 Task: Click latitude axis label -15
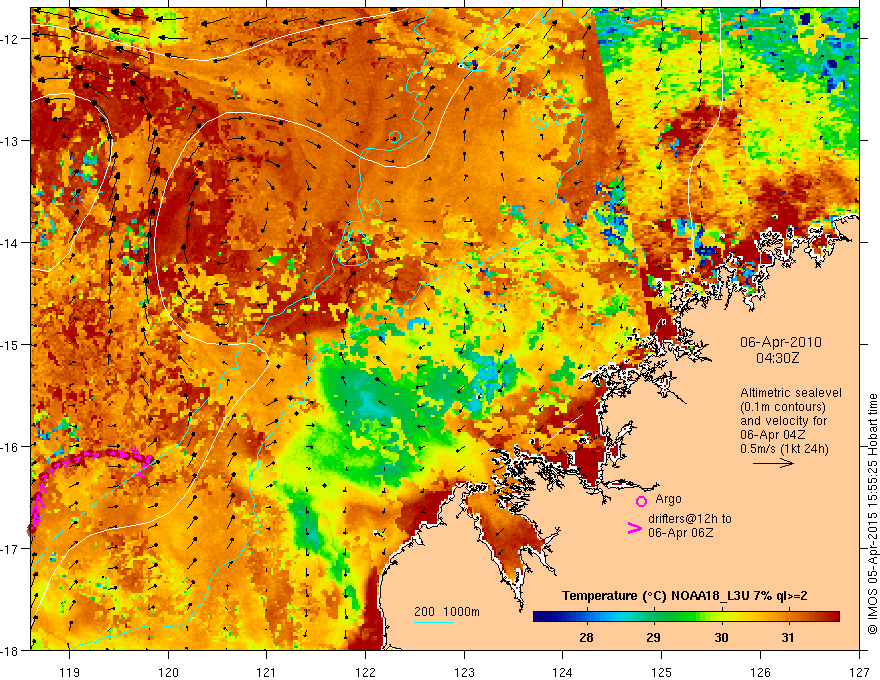(11, 345)
